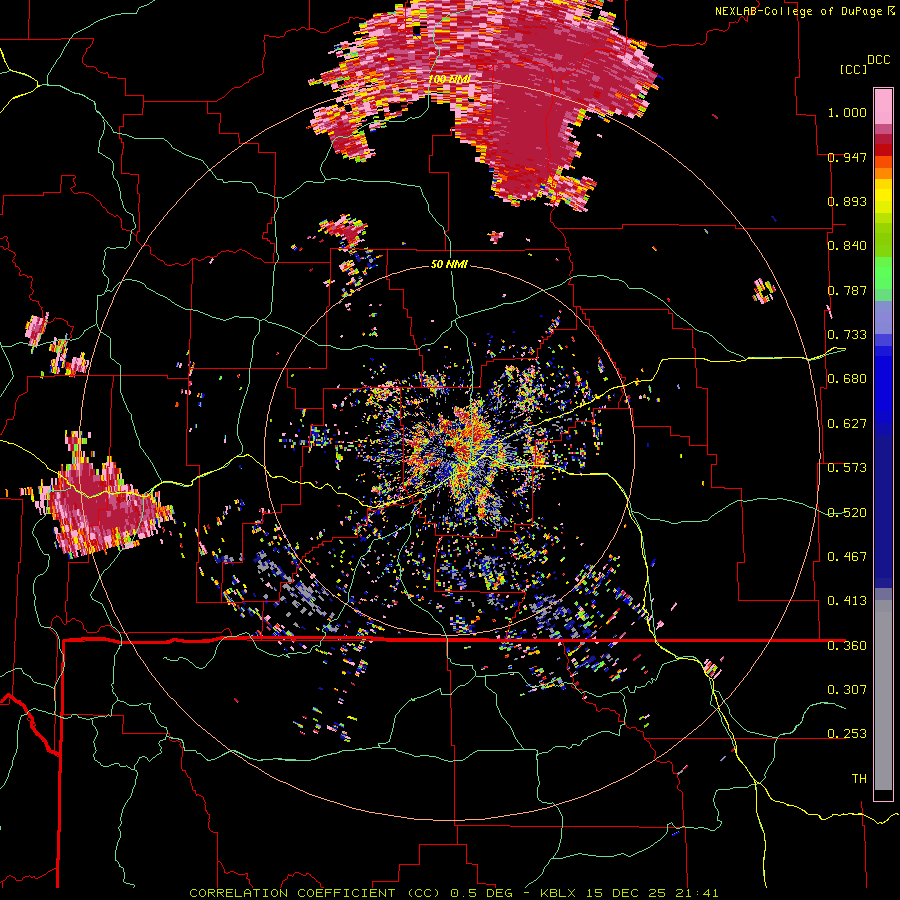
Task: Click the 0.680 legend value
Action: pyautogui.click(x=847, y=379)
